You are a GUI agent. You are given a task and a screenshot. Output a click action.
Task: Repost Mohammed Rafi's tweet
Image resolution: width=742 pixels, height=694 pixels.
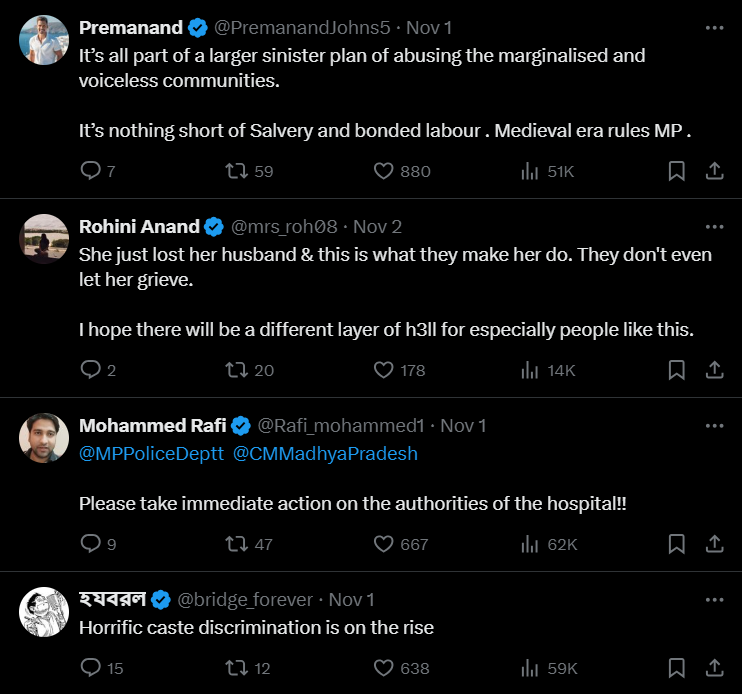[x=237, y=544]
